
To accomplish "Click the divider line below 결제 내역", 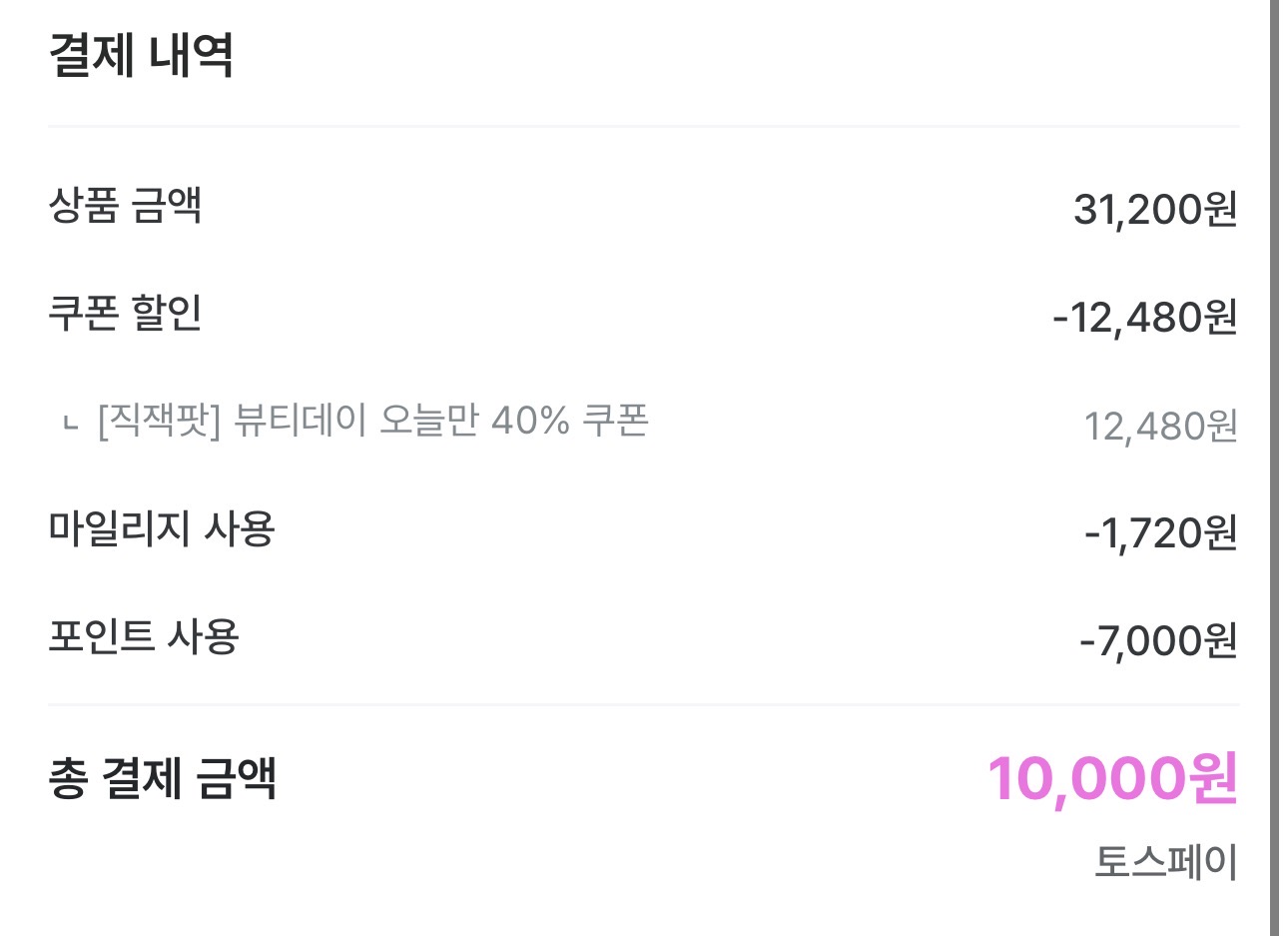I will click(x=643, y=127).
